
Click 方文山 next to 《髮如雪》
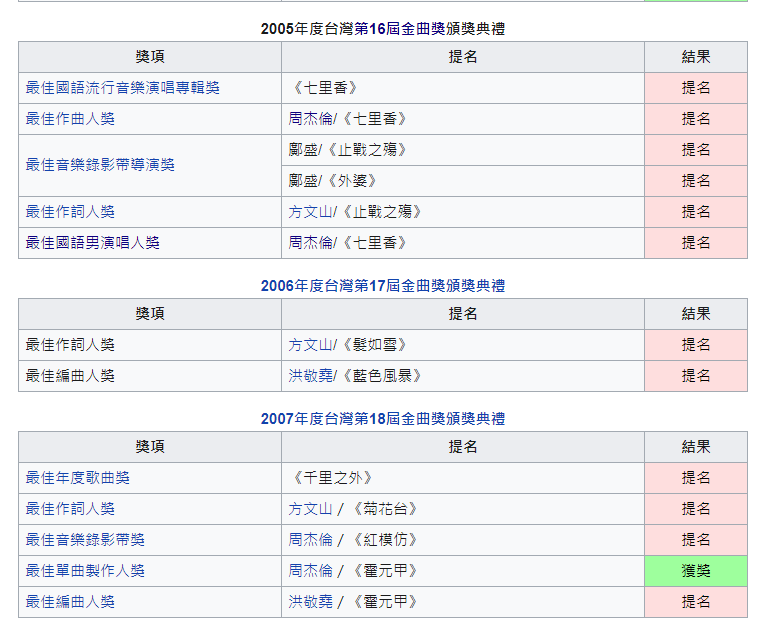point(310,345)
